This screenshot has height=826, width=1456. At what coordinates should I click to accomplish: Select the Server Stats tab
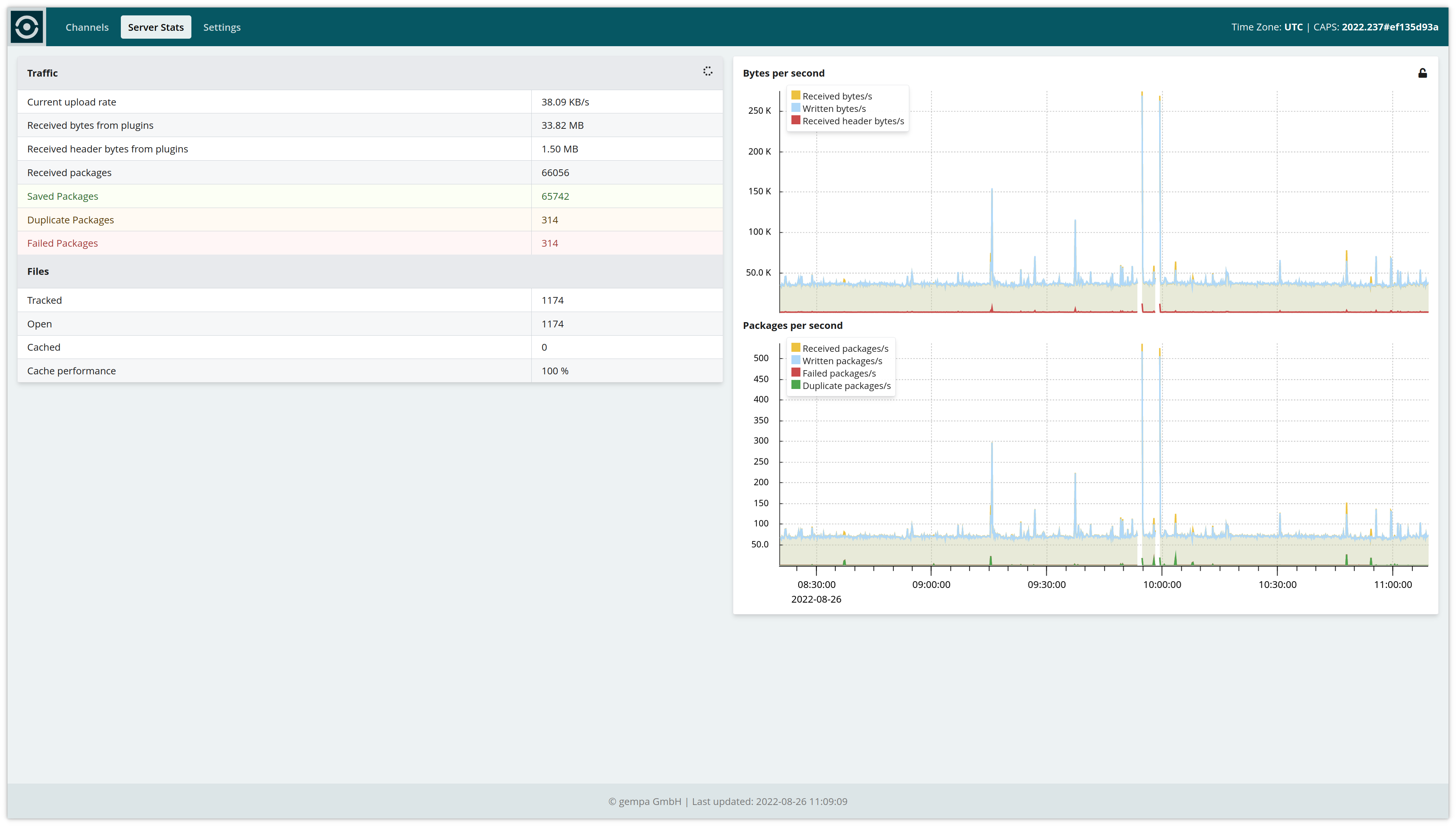coord(156,27)
